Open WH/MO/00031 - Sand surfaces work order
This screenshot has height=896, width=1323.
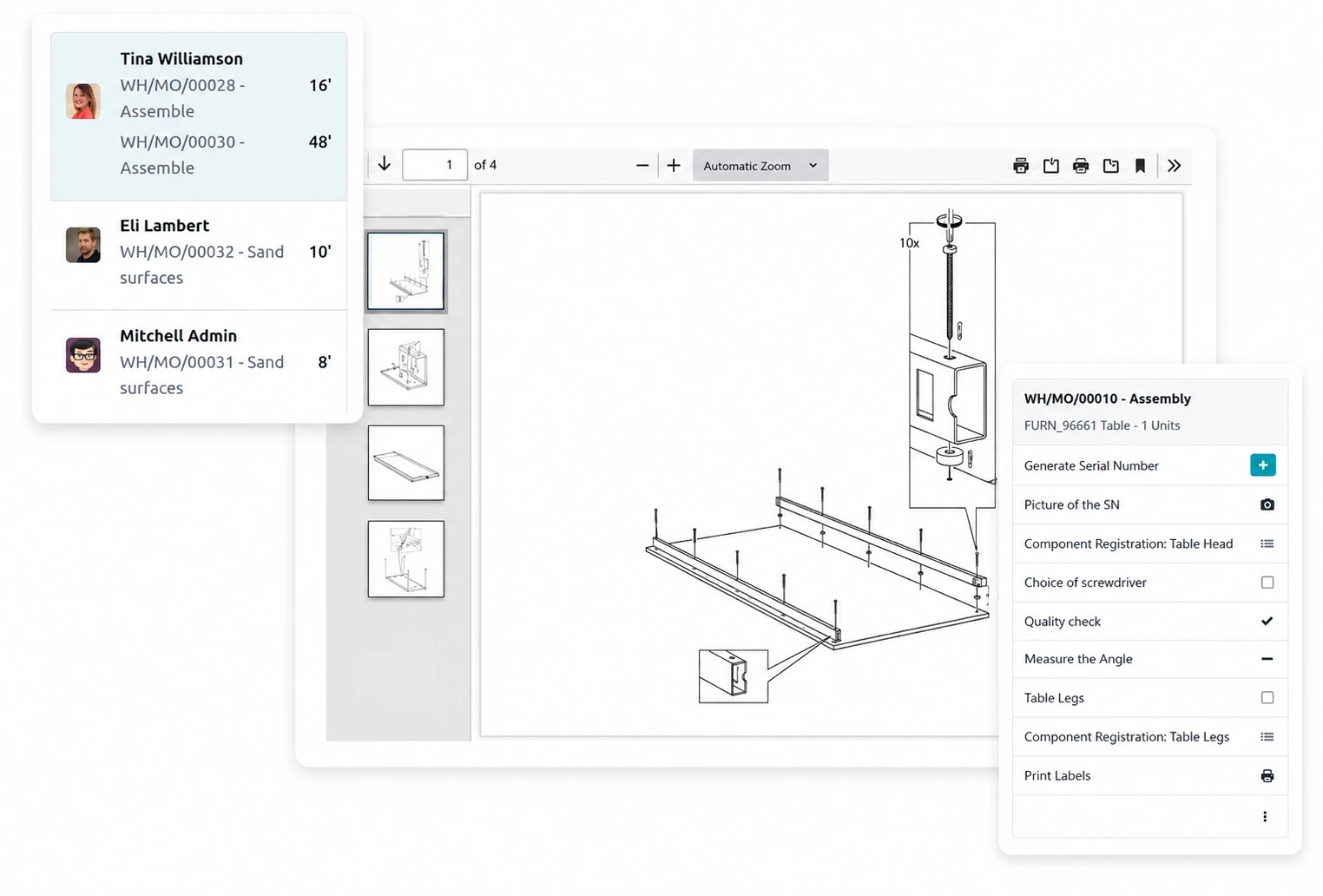(x=201, y=375)
